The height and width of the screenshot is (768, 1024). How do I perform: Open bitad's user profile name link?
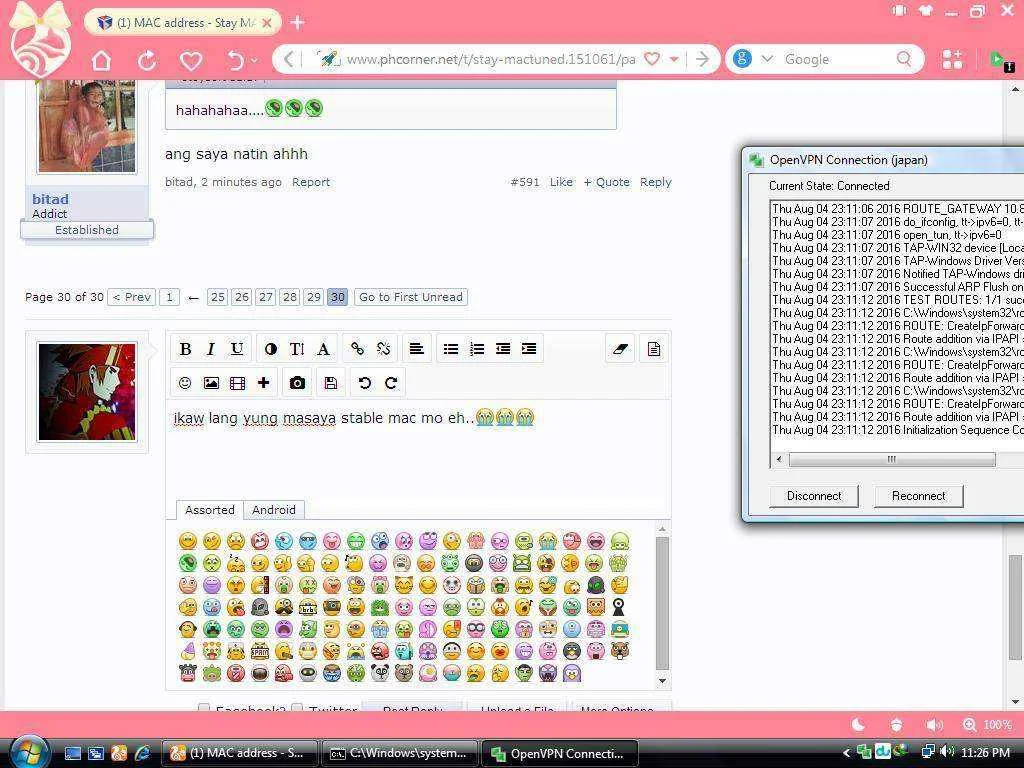50,199
